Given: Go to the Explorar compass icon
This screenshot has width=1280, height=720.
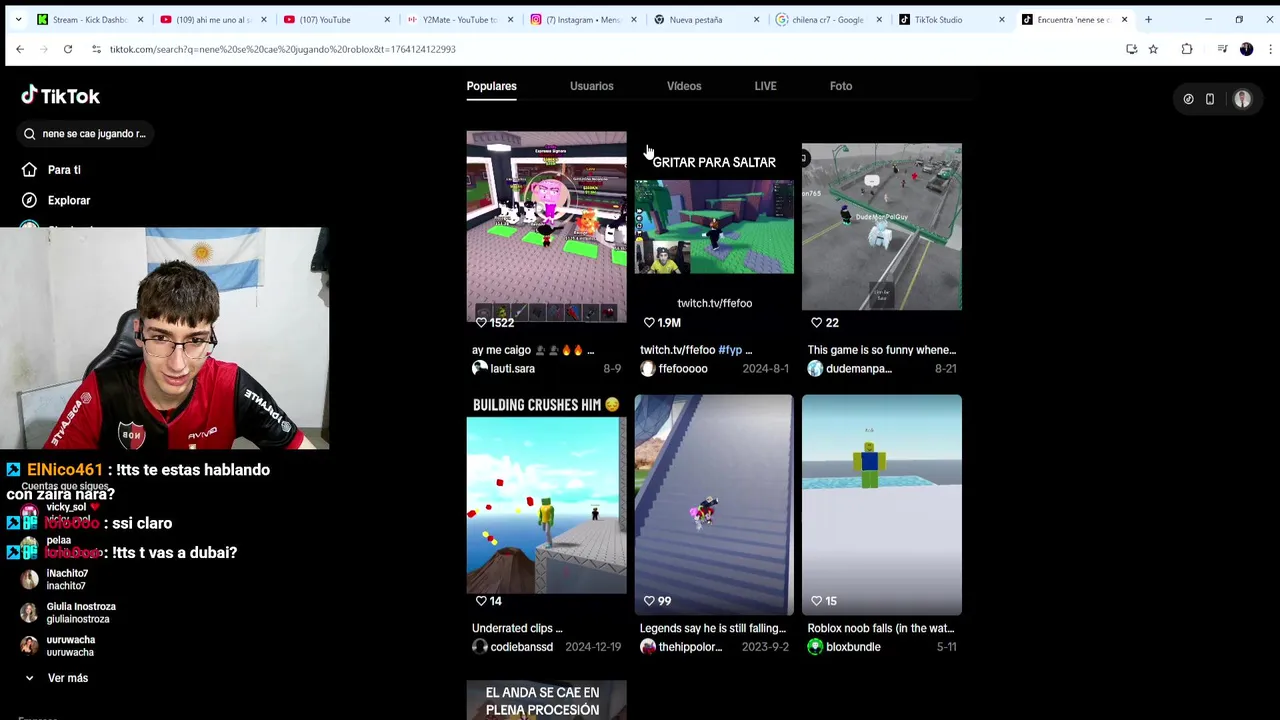Looking at the screenshot, I should (29, 200).
